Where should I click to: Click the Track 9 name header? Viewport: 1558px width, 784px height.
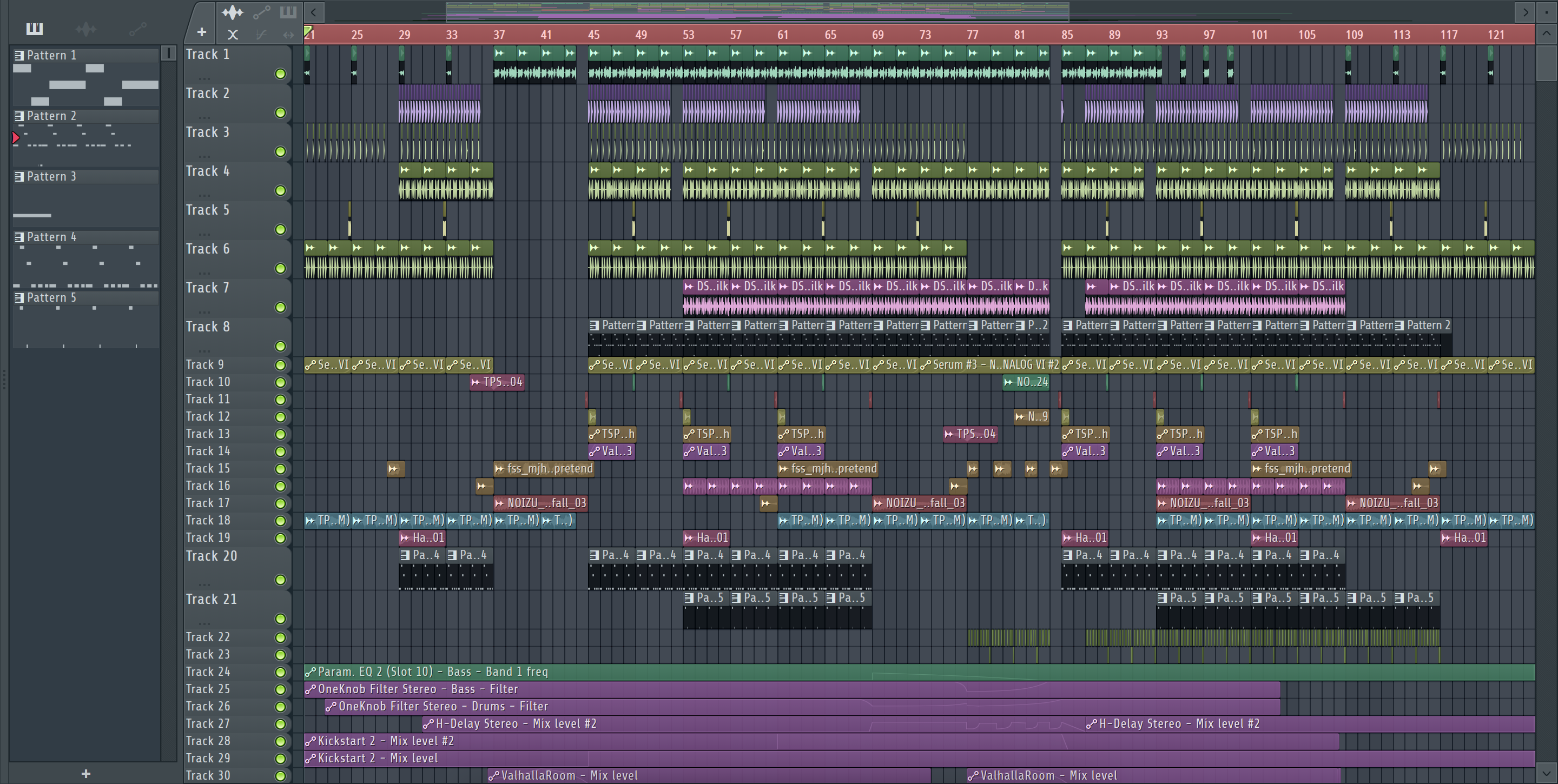coord(205,364)
